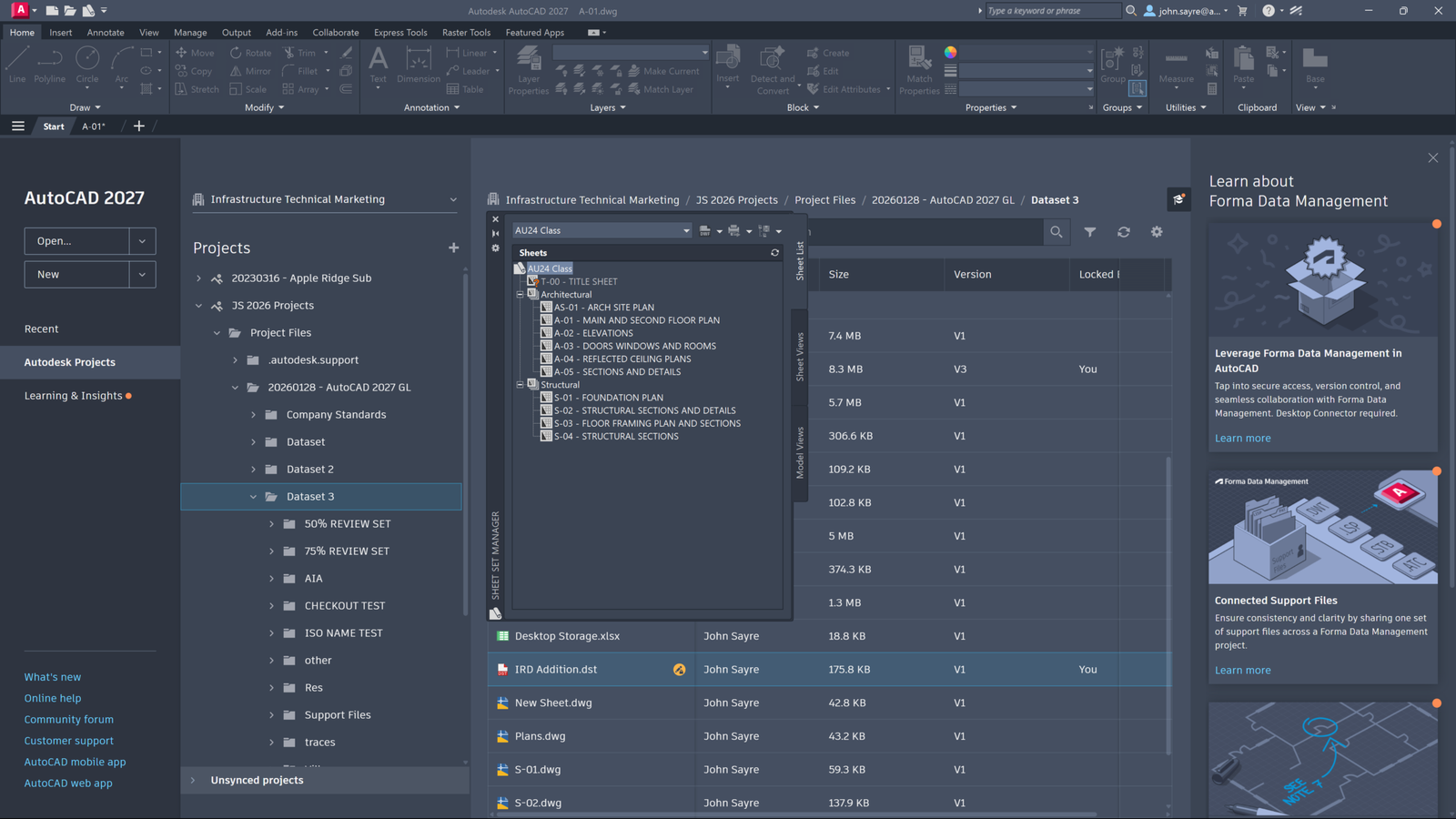
Task: Expand the CHECKOUT TEST folder
Action: [x=270, y=605]
